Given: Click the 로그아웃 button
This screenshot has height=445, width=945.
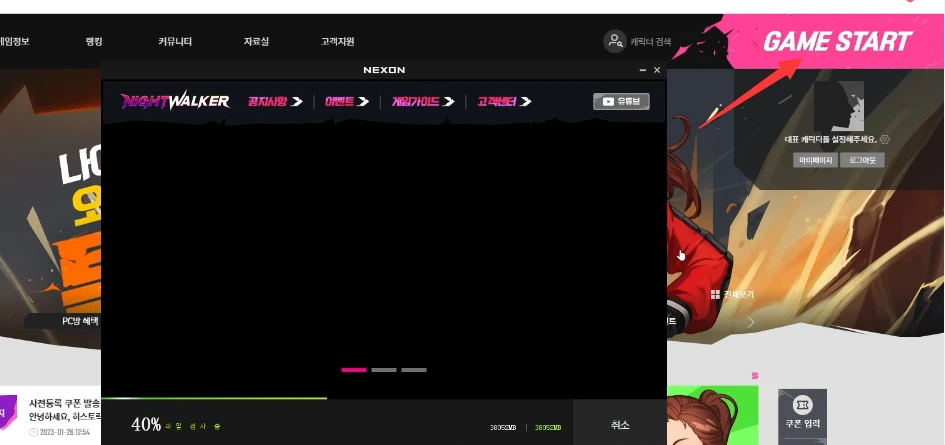Looking at the screenshot, I should [x=862, y=160].
